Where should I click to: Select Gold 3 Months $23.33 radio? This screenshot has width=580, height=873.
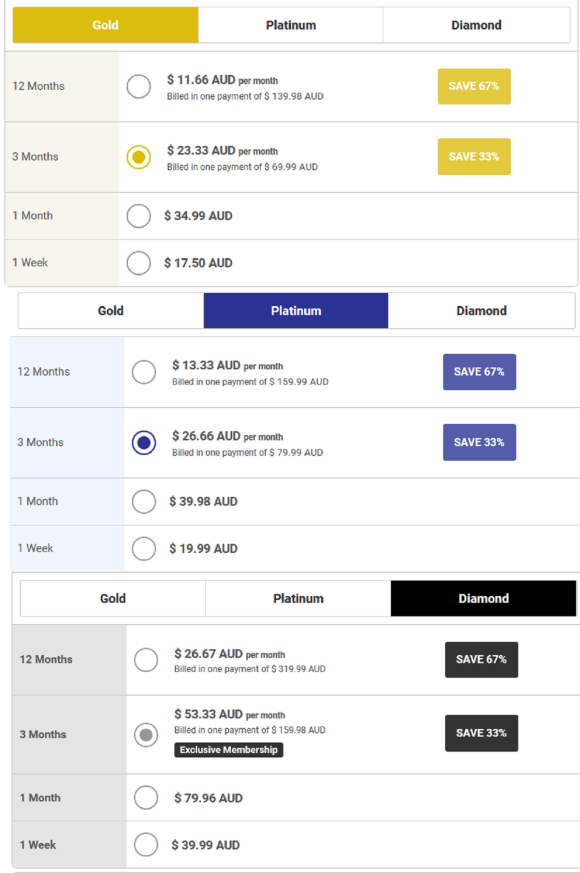139,157
